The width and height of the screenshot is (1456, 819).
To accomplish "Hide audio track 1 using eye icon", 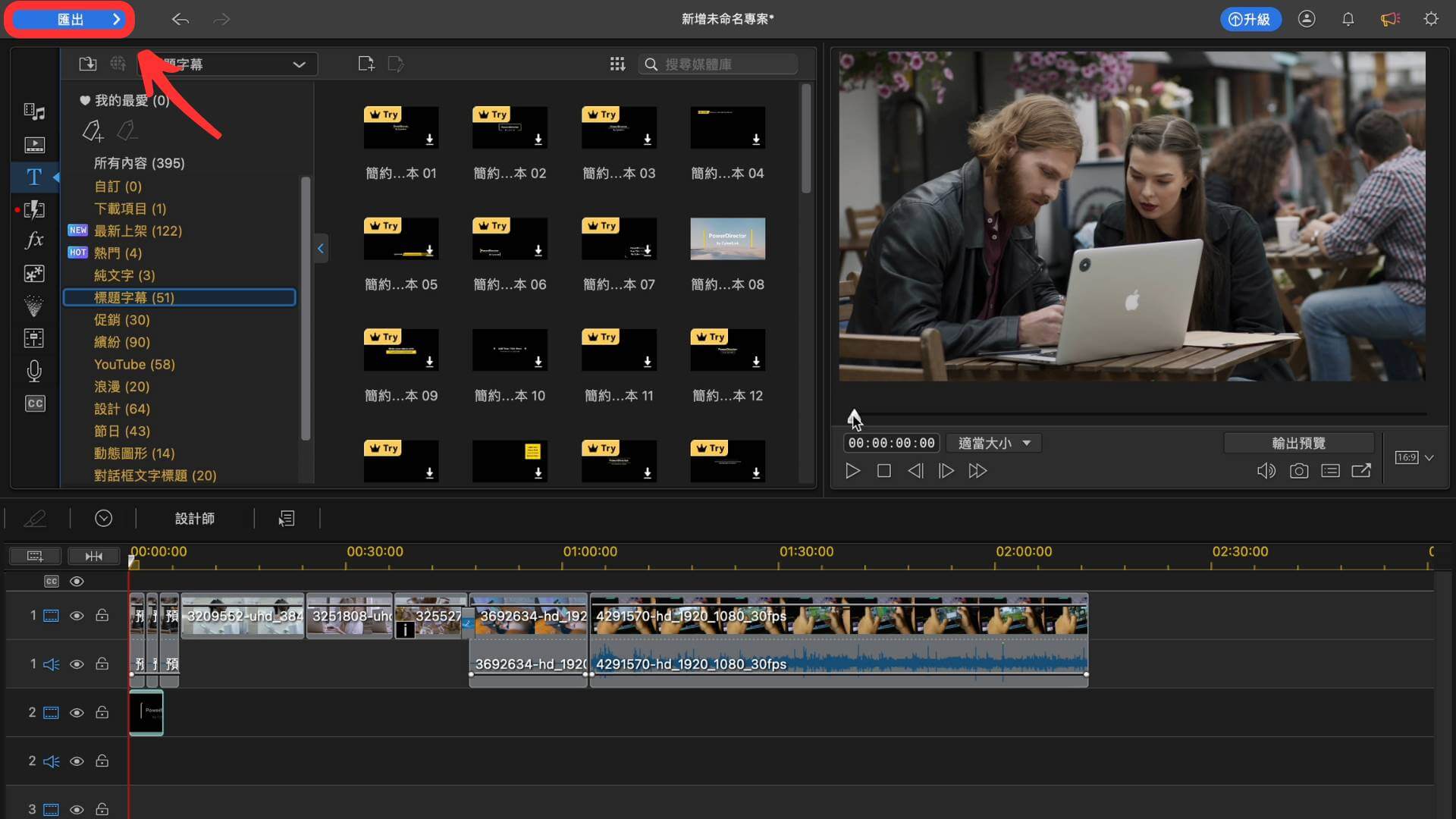I will [x=77, y=664].
